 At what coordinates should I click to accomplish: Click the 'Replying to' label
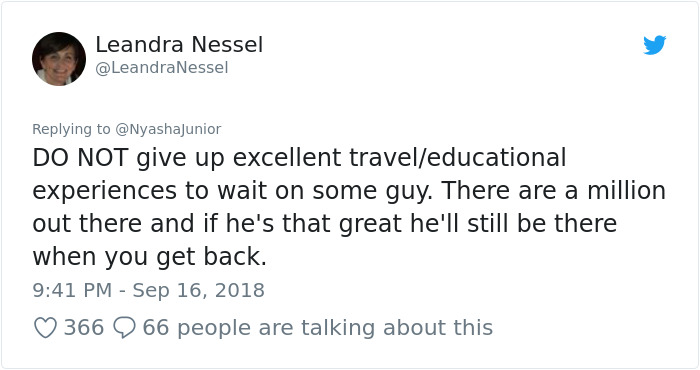click(x=71, y=129)
